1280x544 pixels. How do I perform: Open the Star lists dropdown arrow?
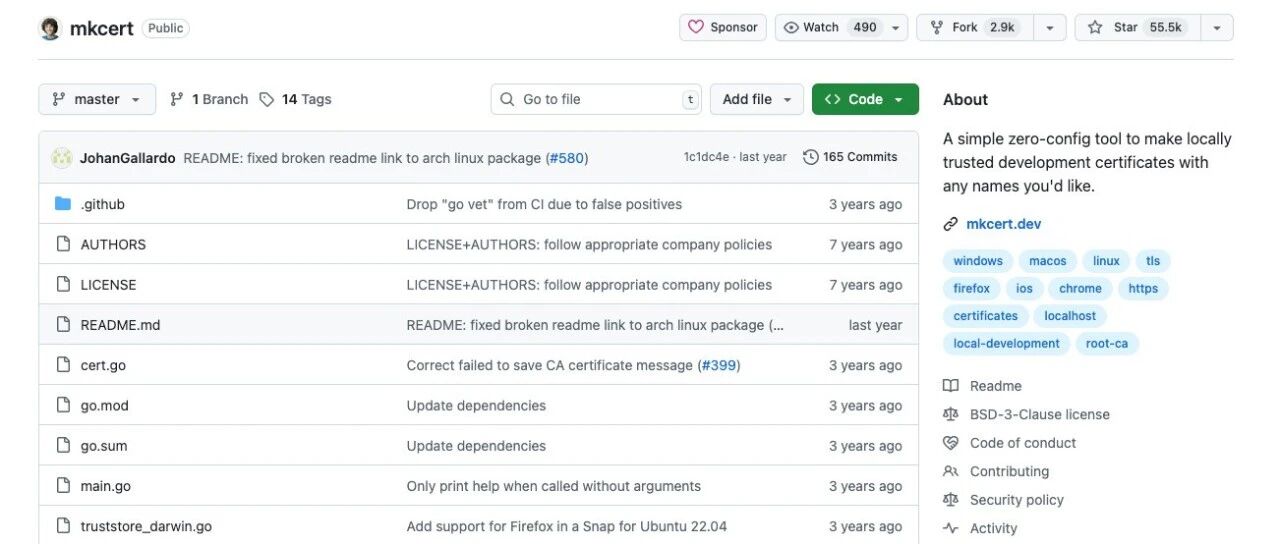(1216, 27)
